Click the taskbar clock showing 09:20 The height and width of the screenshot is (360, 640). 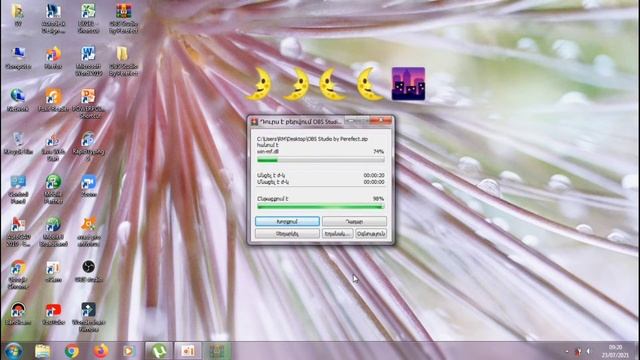coord(615,351)
